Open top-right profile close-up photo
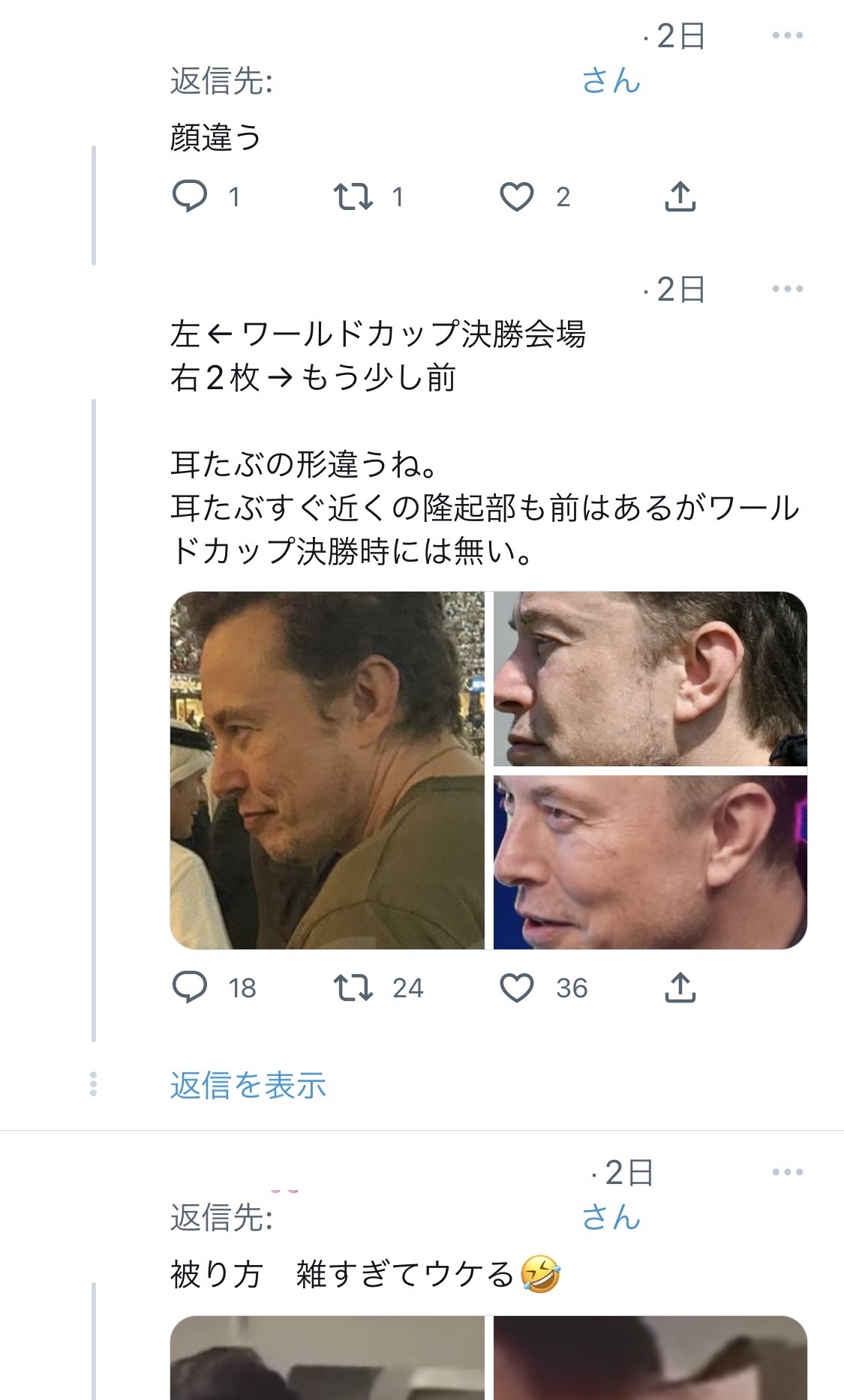Image resolution: width=844 pixels, height=1400 pixels. point(650,679)
